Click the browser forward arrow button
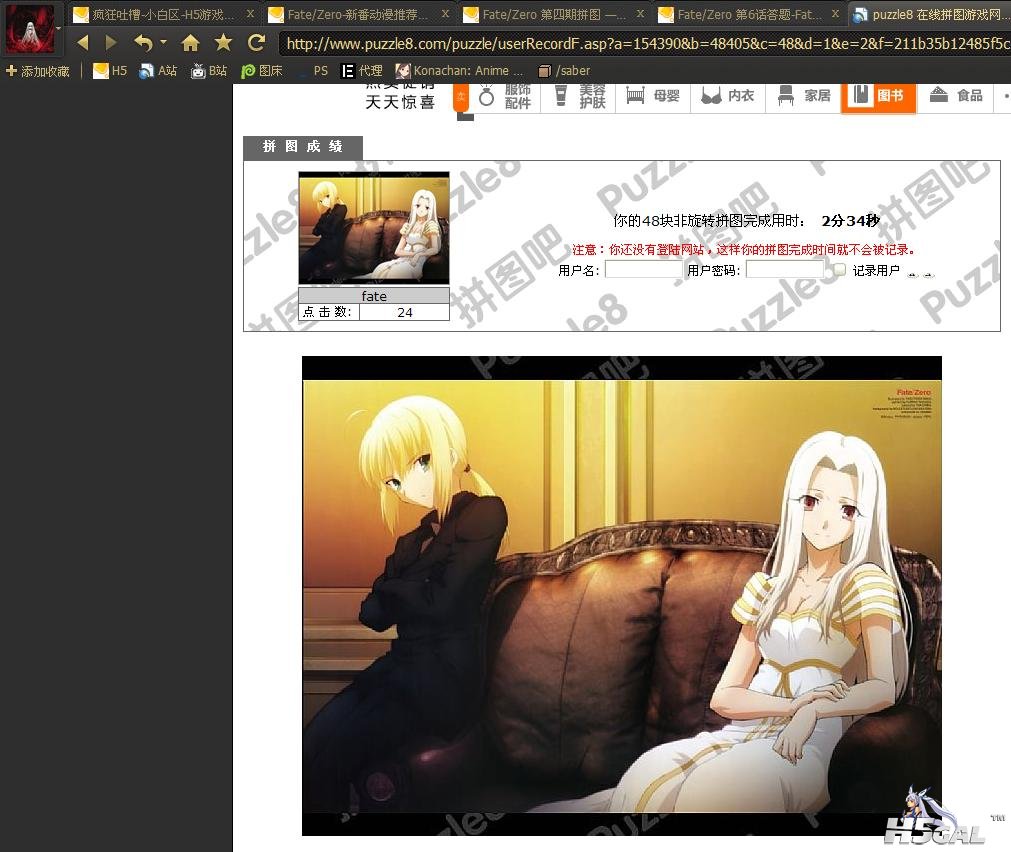This screenshot has width=1011, height=852. [111, 43]
